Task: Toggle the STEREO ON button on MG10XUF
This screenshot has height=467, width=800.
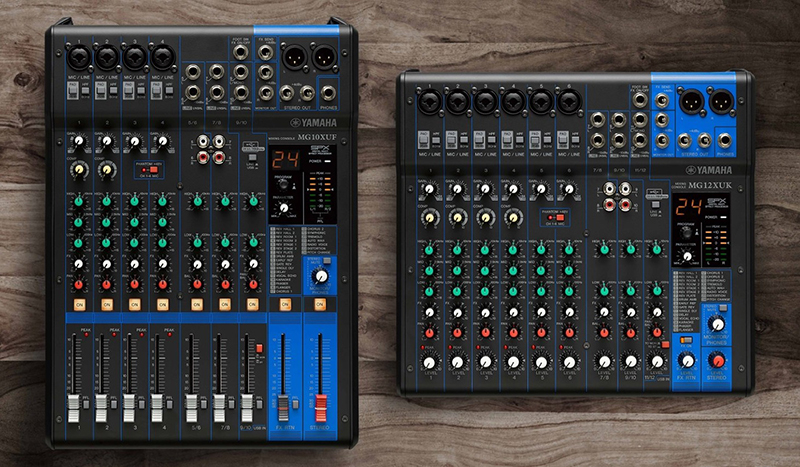Action: click(x=319, y=305)
